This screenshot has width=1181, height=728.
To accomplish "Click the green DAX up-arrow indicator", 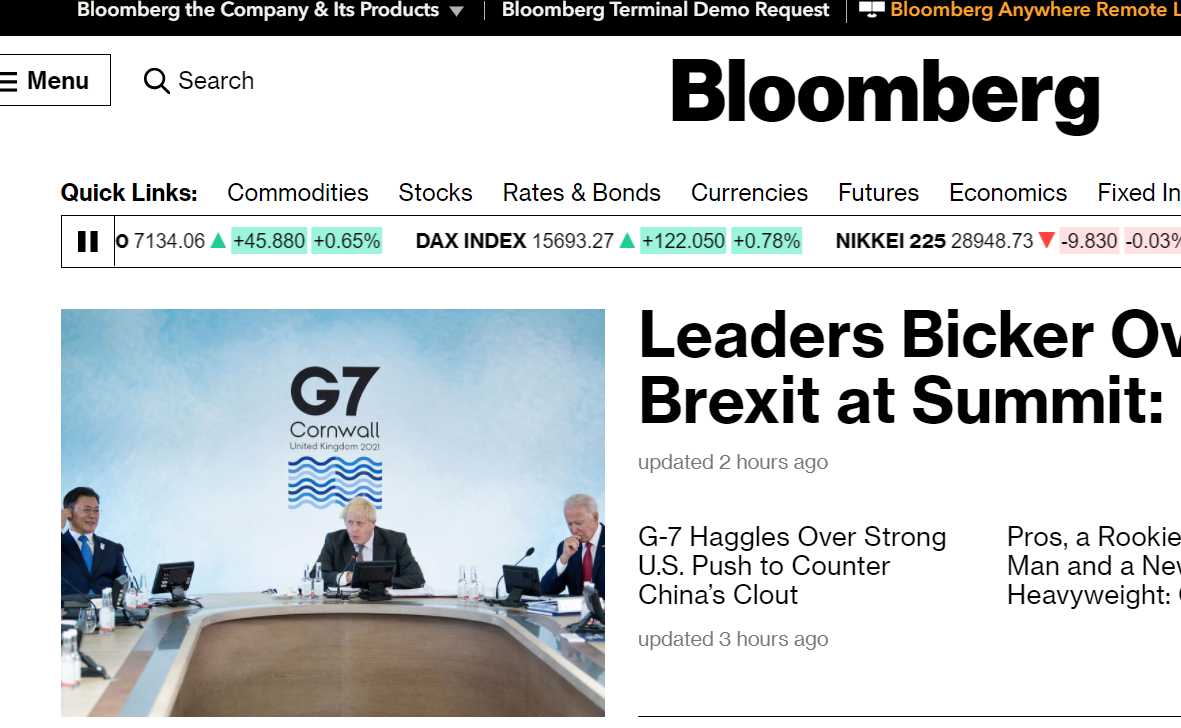I will click(x=627, y=241).
